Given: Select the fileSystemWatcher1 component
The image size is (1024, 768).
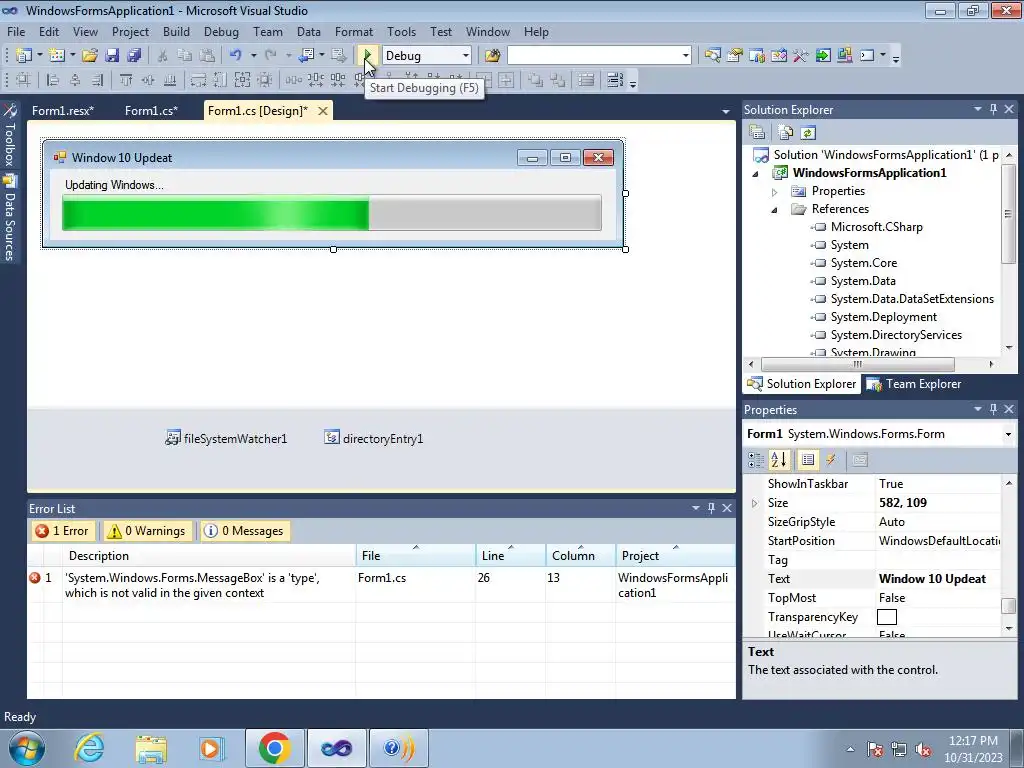Looking at the screenshot, I should coord(226,438).
